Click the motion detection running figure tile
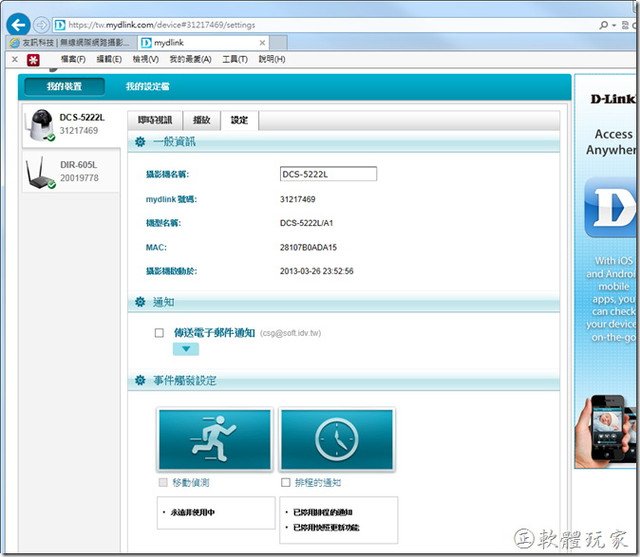This screenshot has height=557, width=640. point(215,439)
